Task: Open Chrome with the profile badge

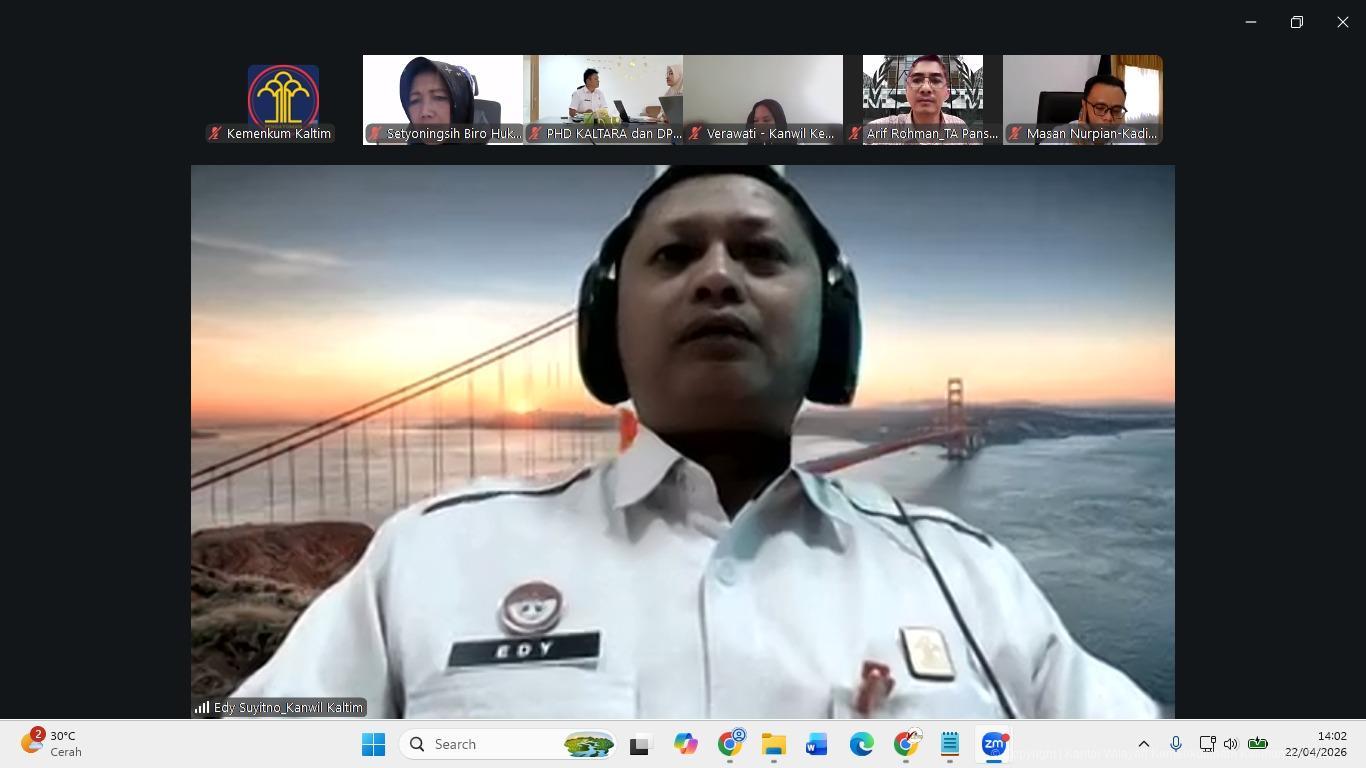Action: click(730, 744)
